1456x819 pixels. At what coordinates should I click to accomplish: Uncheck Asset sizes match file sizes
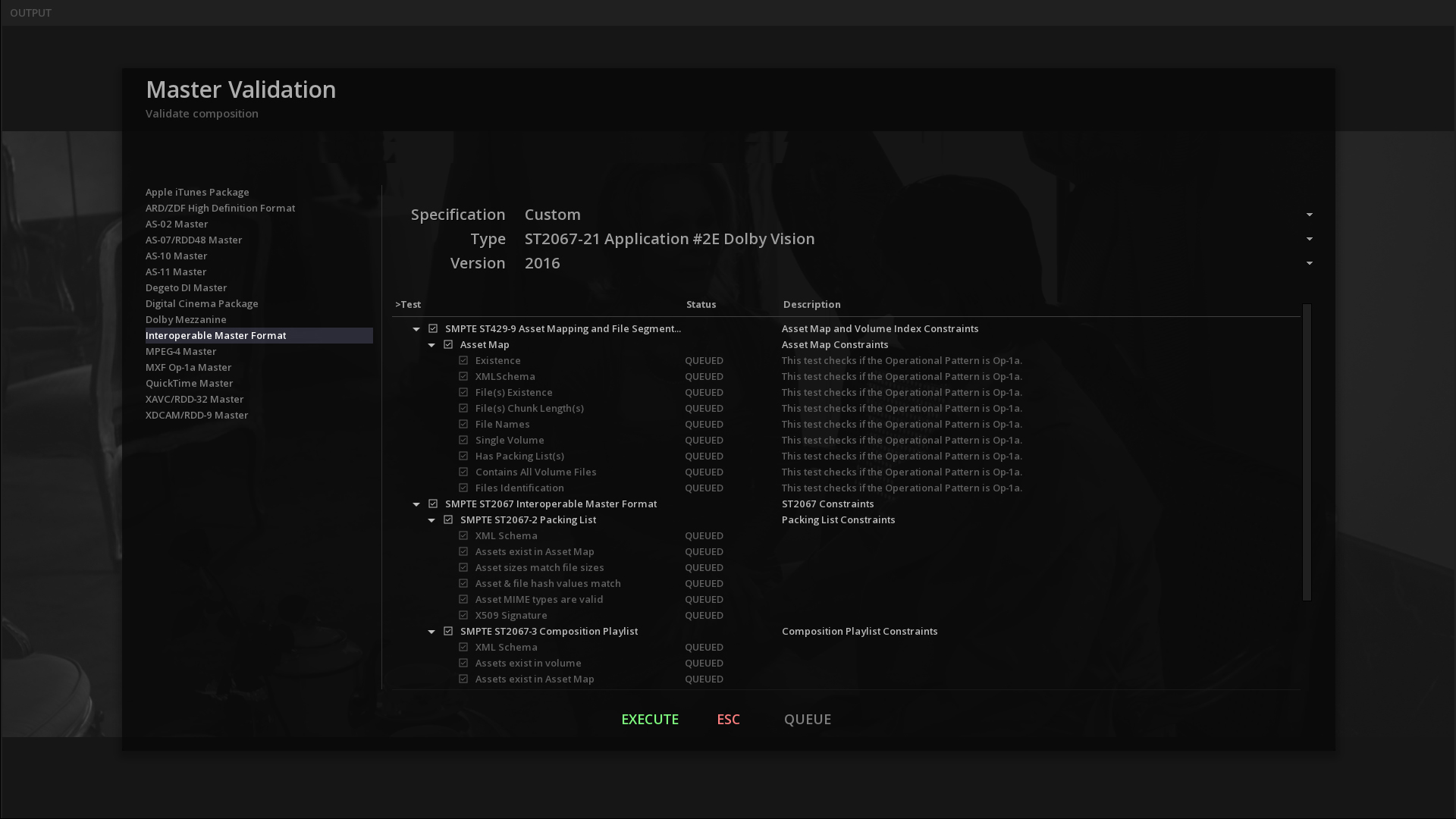point(463,567)
